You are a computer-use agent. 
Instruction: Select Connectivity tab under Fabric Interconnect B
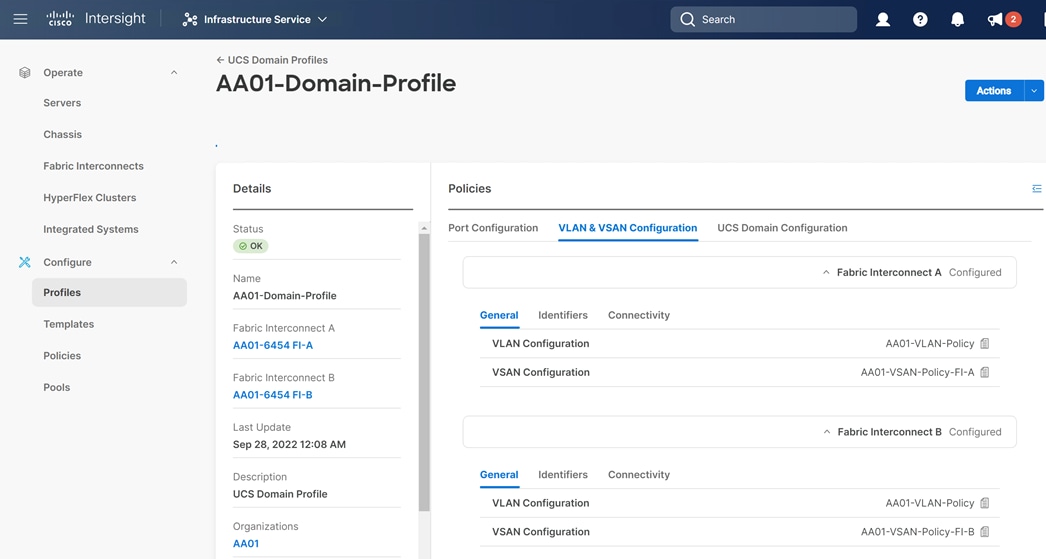click(x=638, y=474)
